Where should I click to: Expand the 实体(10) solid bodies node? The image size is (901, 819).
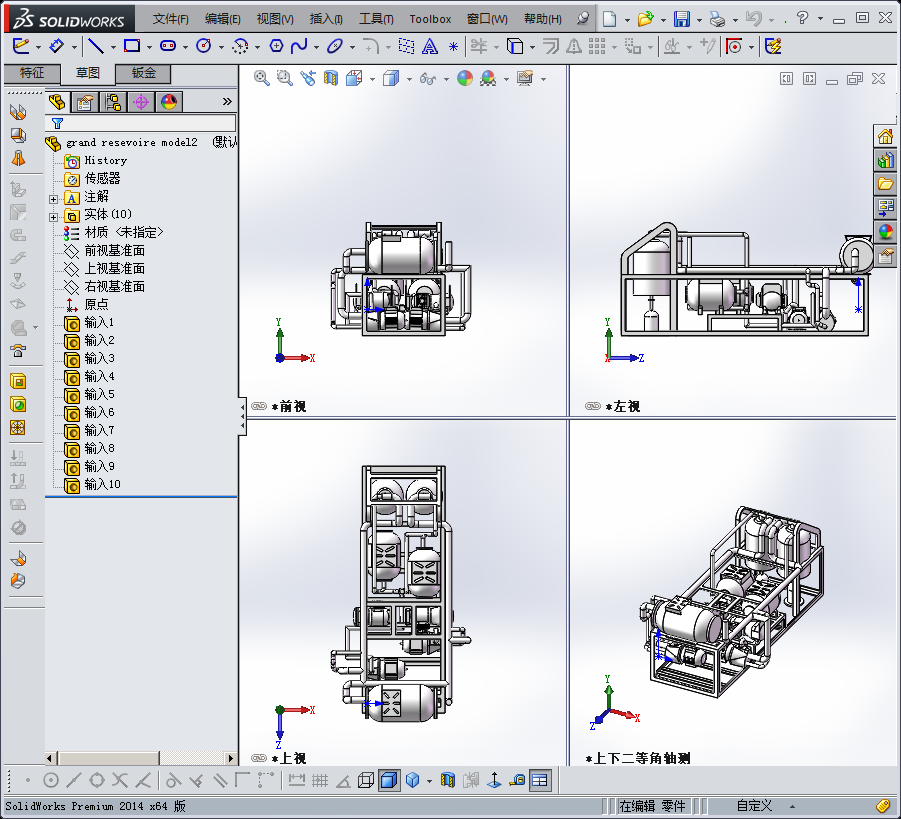(54, 215)
